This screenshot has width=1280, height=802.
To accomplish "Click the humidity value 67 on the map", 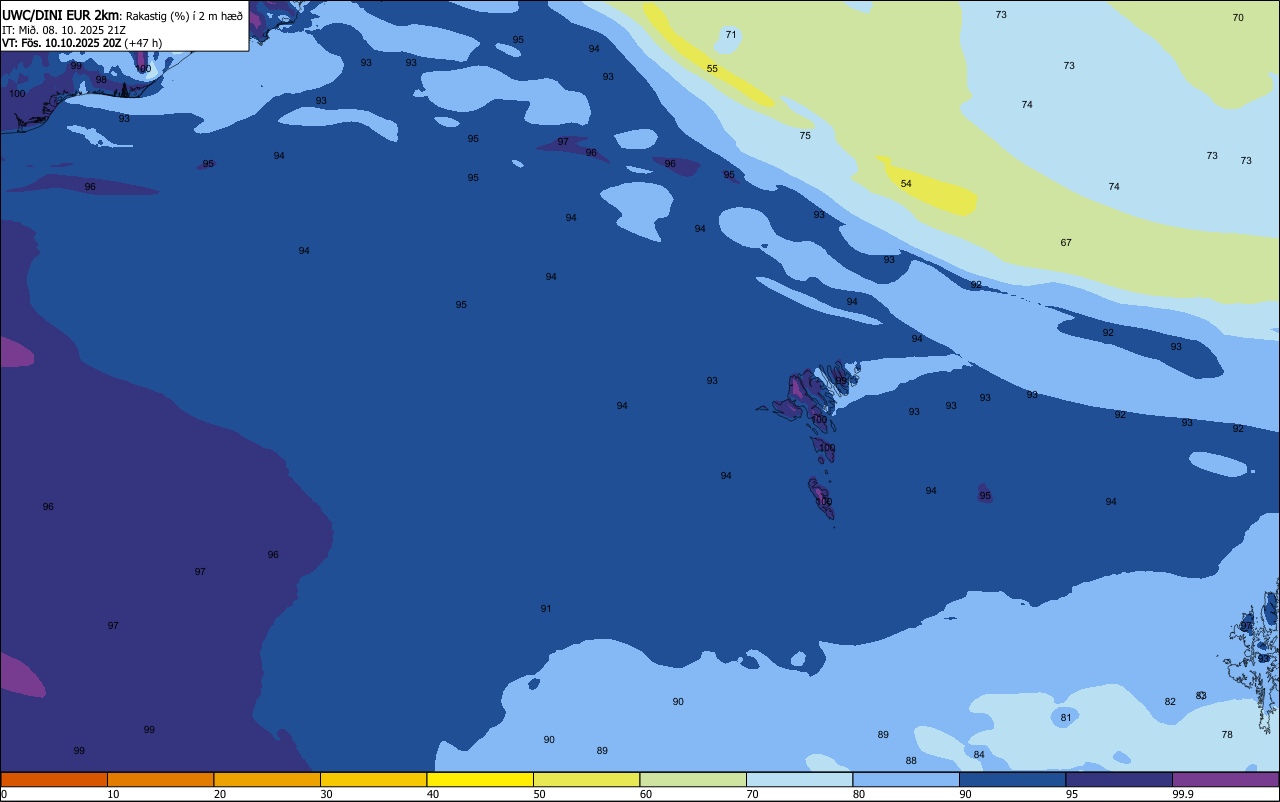I will click(1066, 243).
